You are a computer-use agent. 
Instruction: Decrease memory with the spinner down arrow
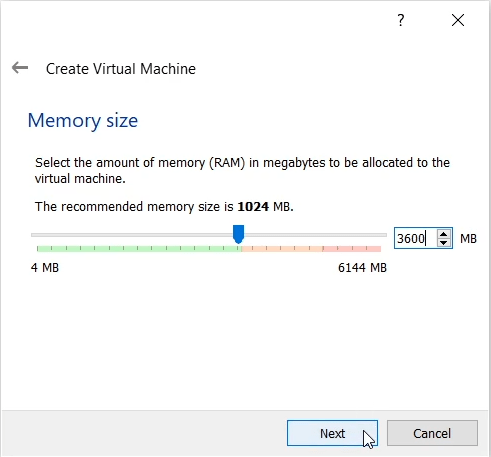443,243
